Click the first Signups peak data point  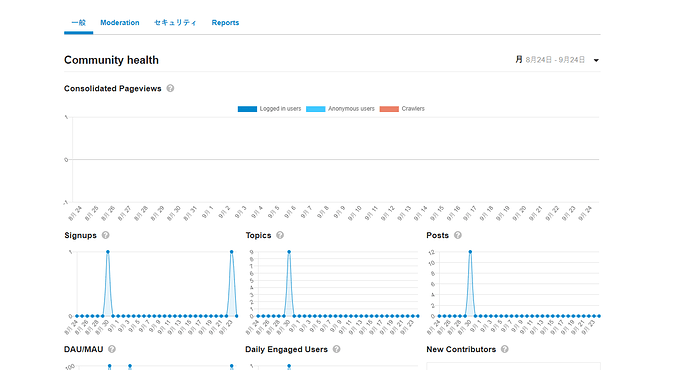pos(108,252)
